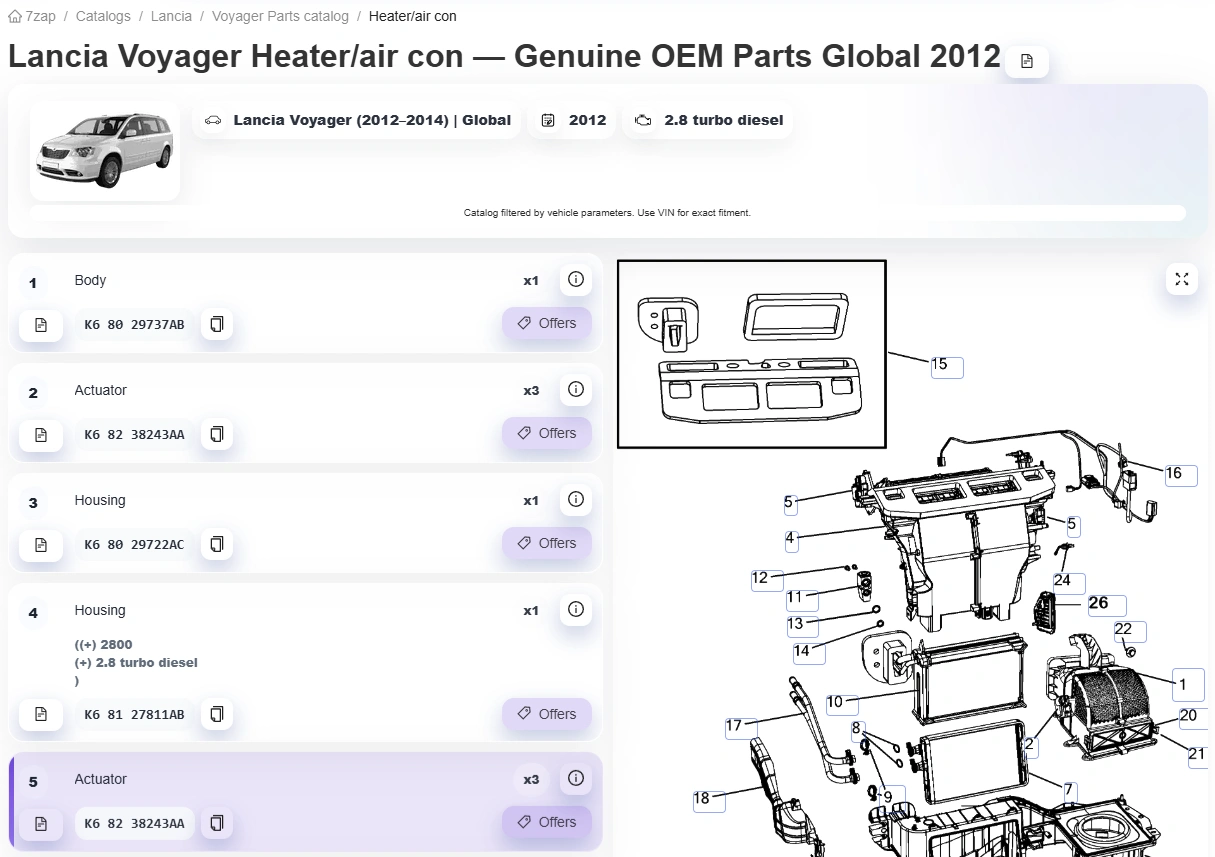
Task: Select diagram callout 1
Action: (1189, 686)
